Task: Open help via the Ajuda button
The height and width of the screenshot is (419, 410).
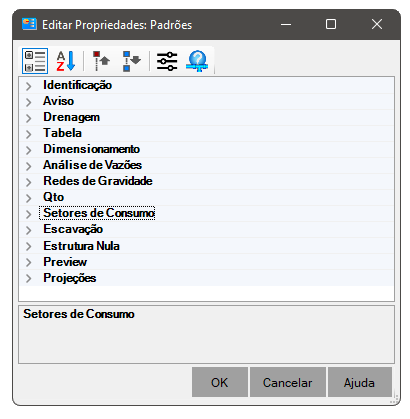Action: pos(360,382)
